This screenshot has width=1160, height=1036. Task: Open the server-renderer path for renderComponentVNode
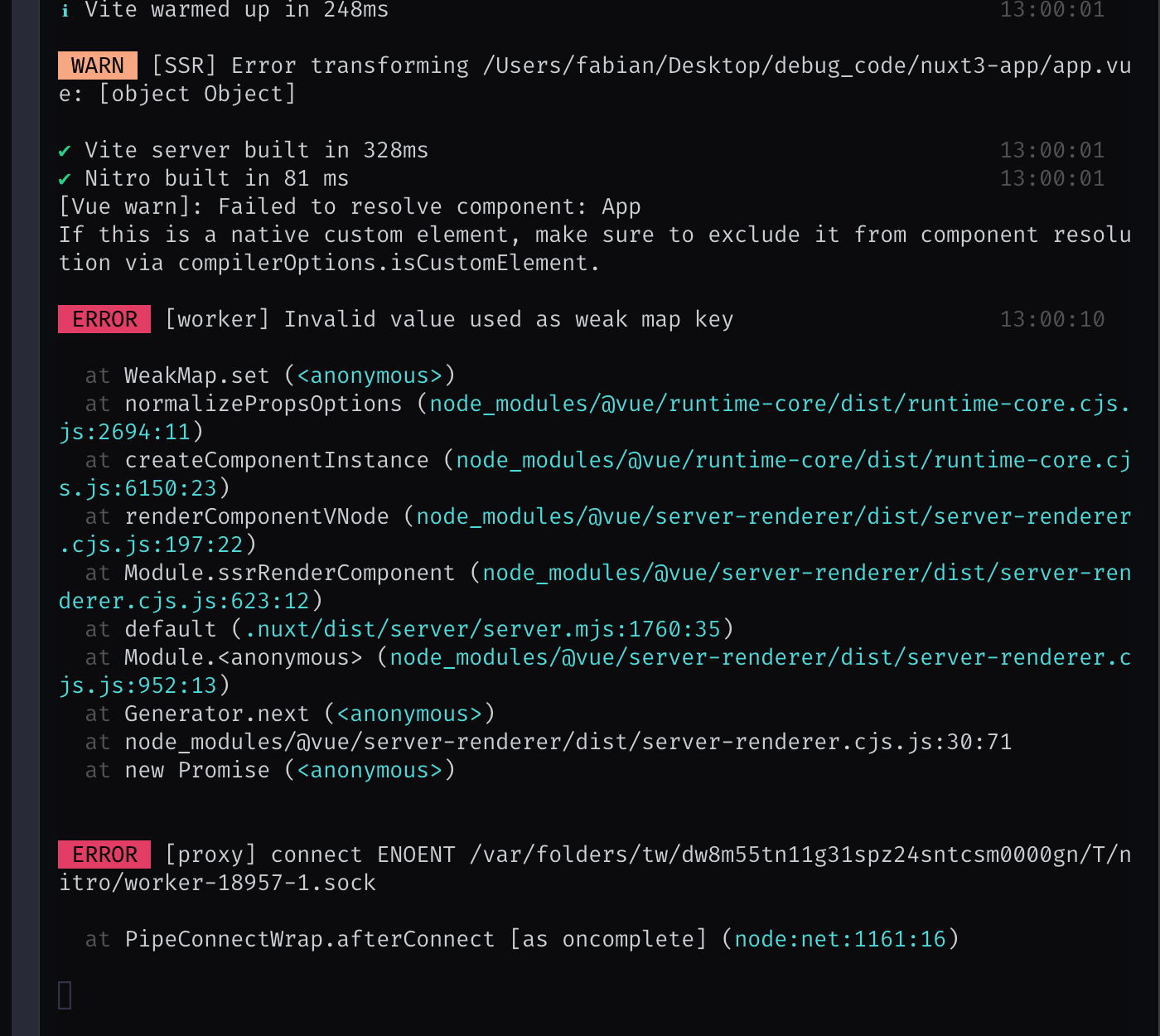pyautogui.click(x=773, y=516)
